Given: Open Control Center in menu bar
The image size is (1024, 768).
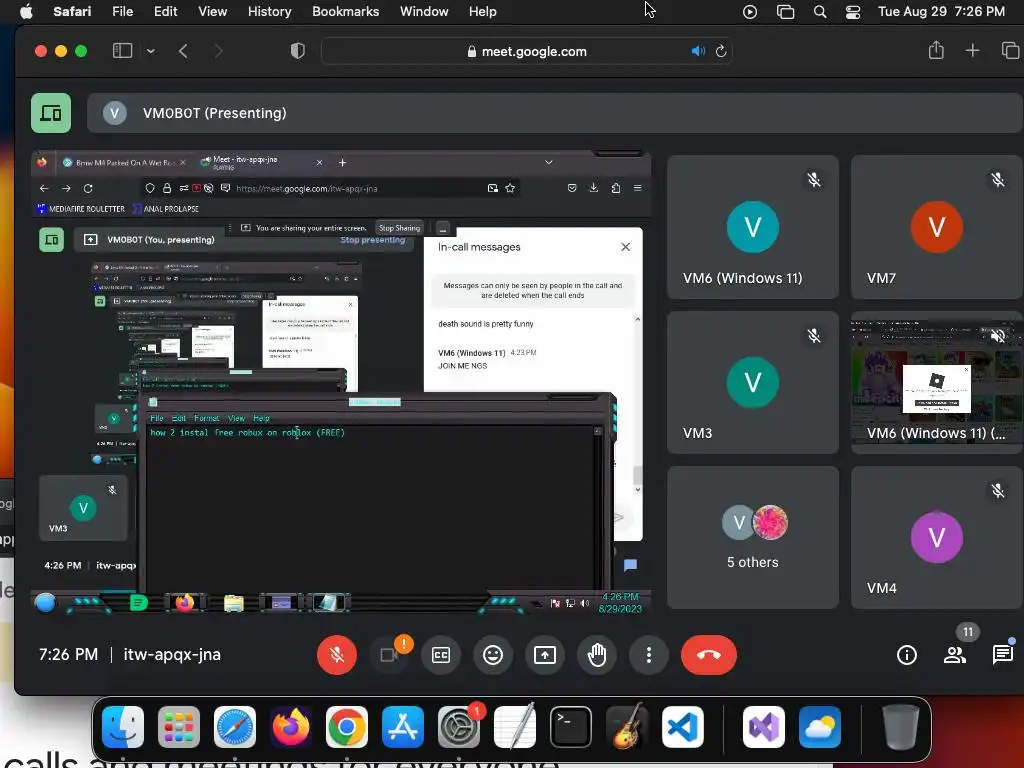Looking at the screenshot, I should click(x=852, y=12).
